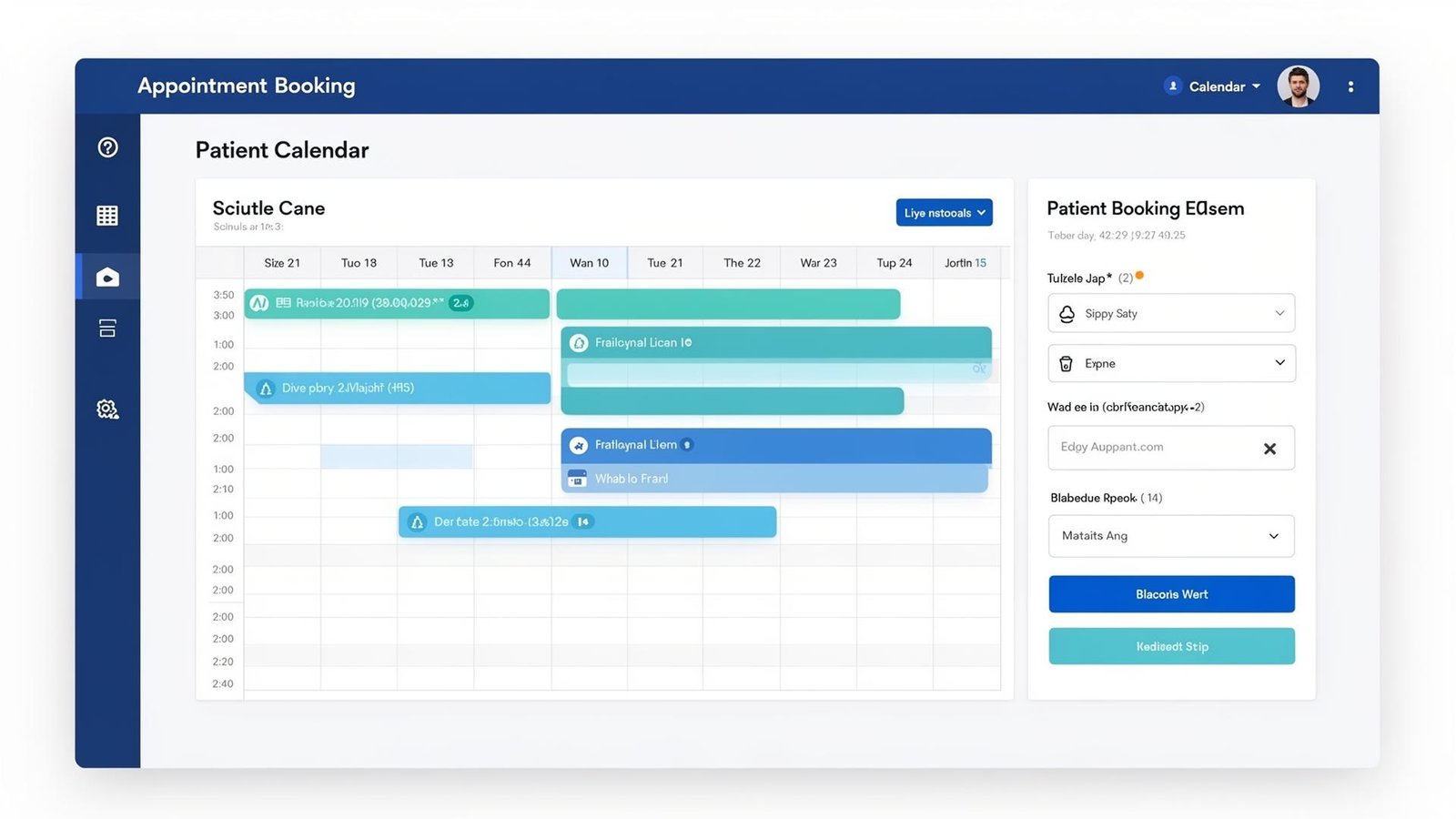Open the blue Liye nstooals dropdown button

coord(944,212)
